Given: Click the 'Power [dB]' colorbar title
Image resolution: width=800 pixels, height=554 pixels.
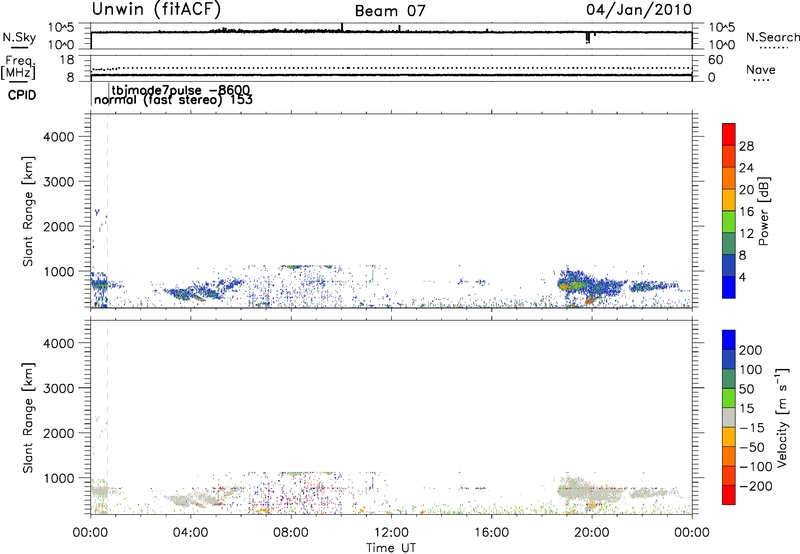Looking at the screenshot, I should 764,211.
